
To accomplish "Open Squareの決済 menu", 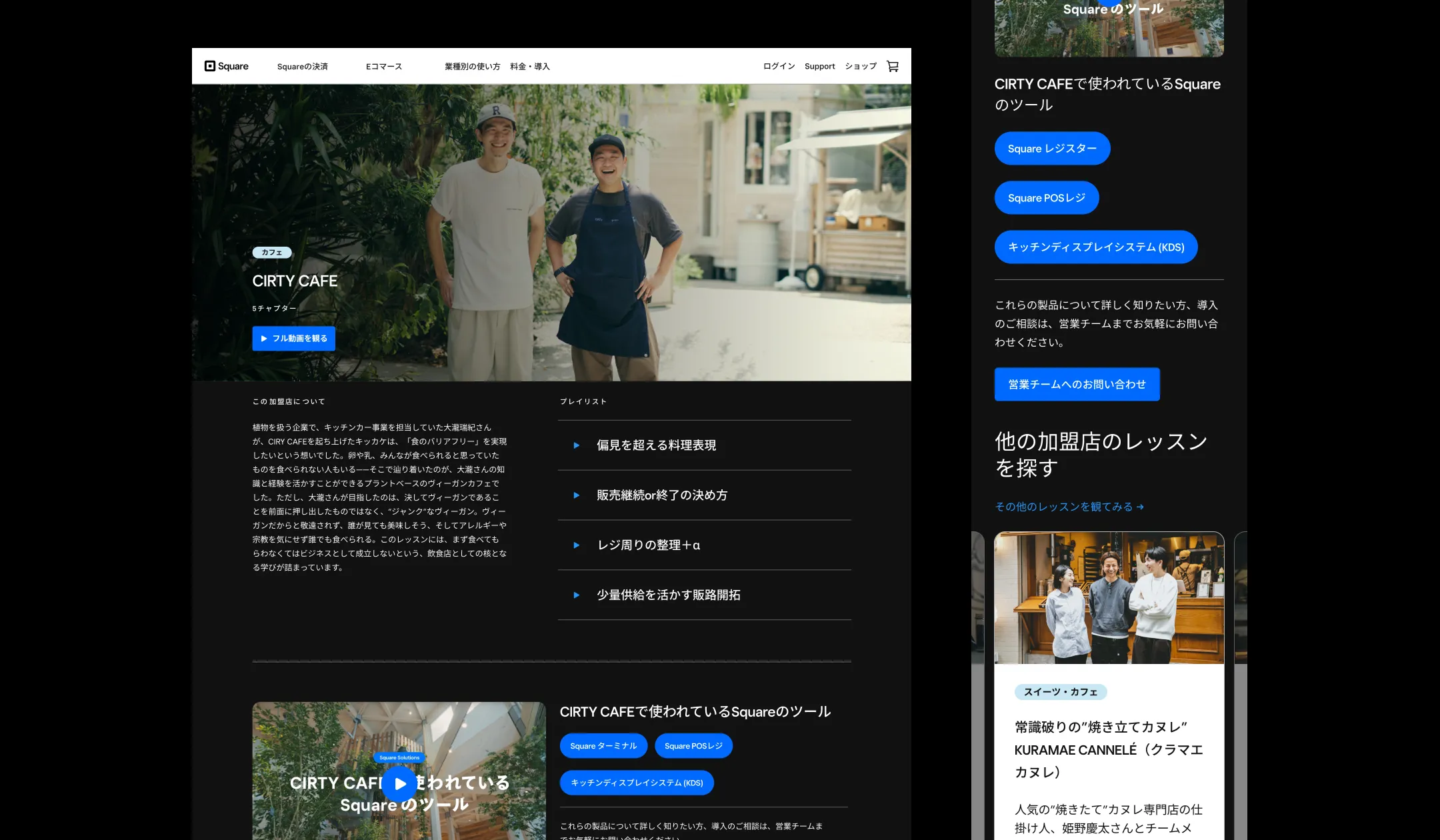I will 302,67.
